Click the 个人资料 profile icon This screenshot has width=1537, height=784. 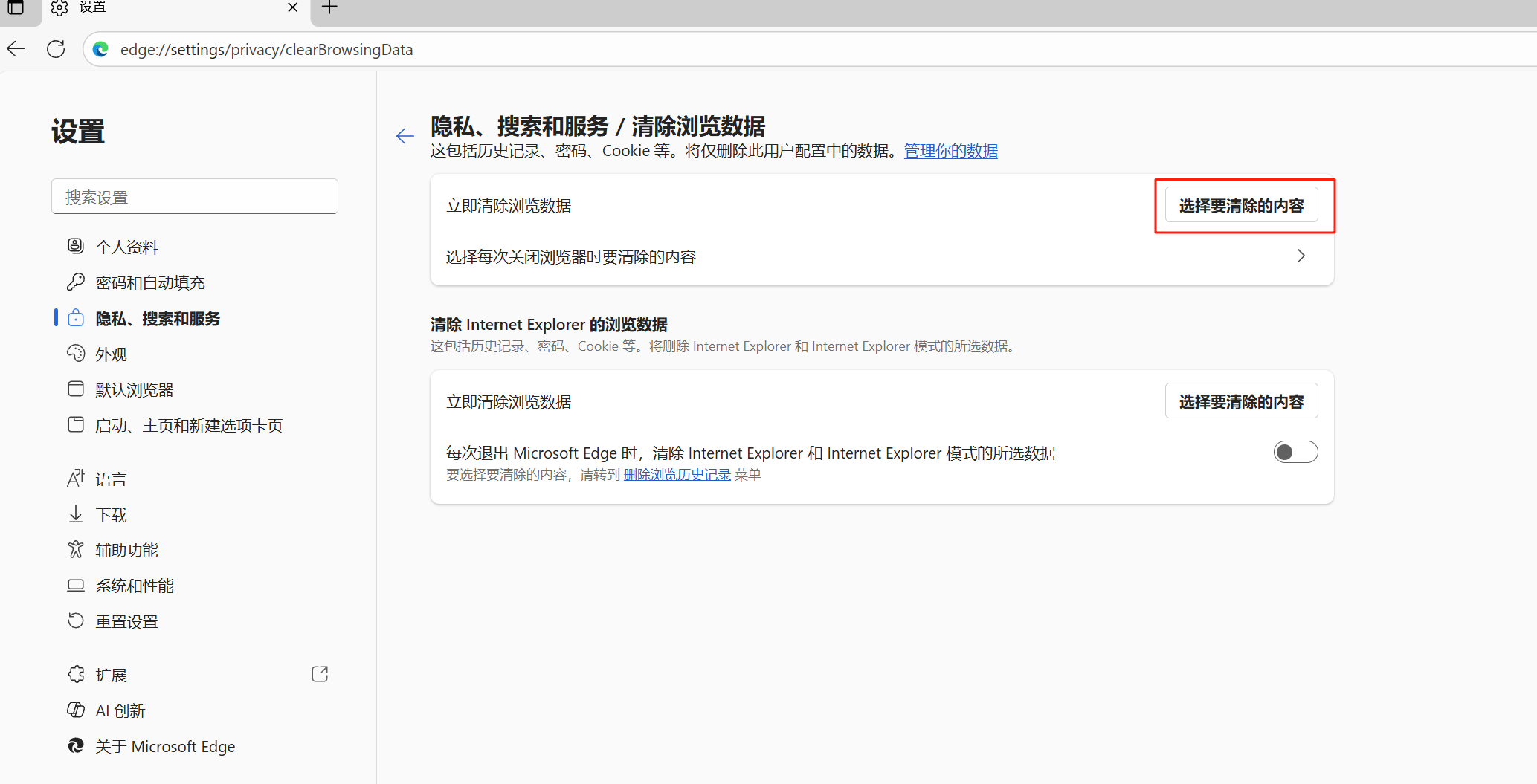tap(76, 246)
